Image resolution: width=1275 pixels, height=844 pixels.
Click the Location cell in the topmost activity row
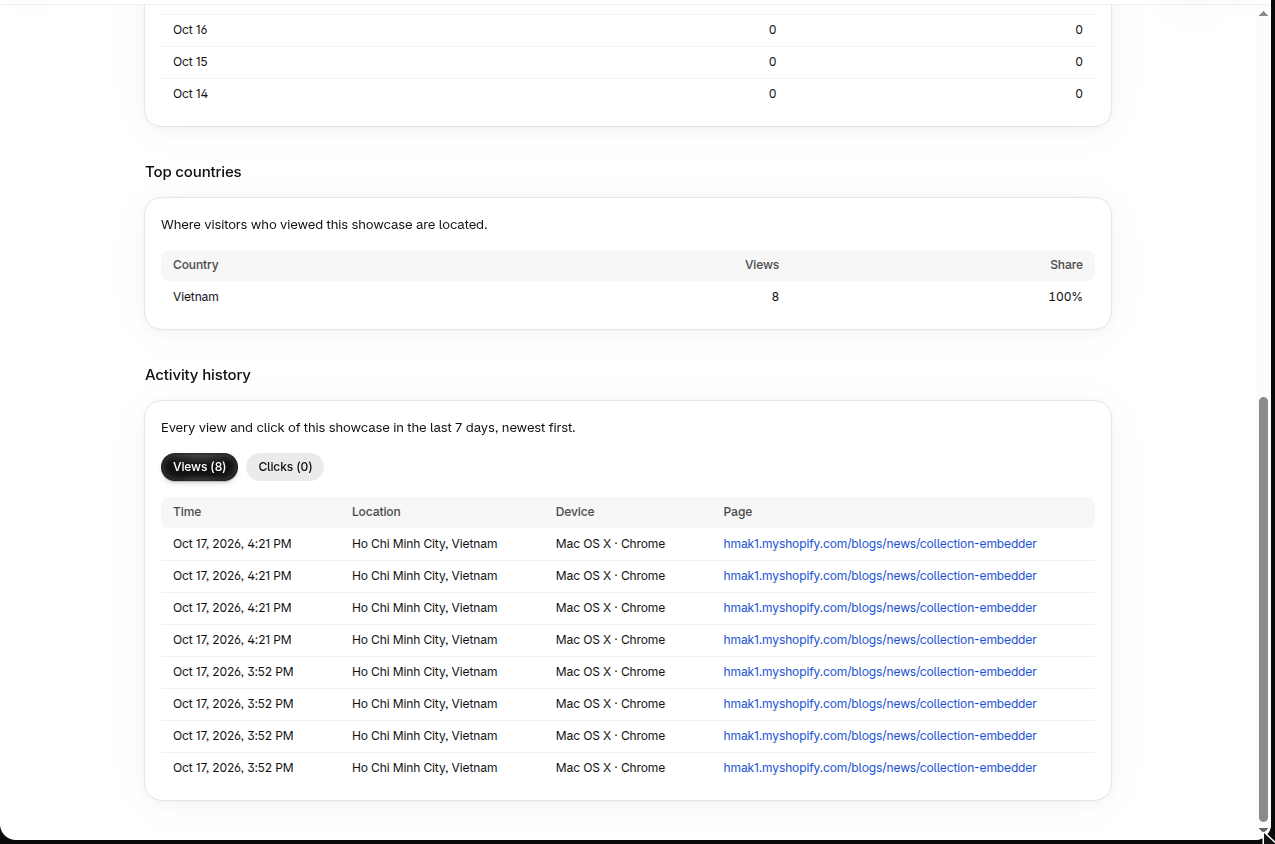[x=424, y=544]
